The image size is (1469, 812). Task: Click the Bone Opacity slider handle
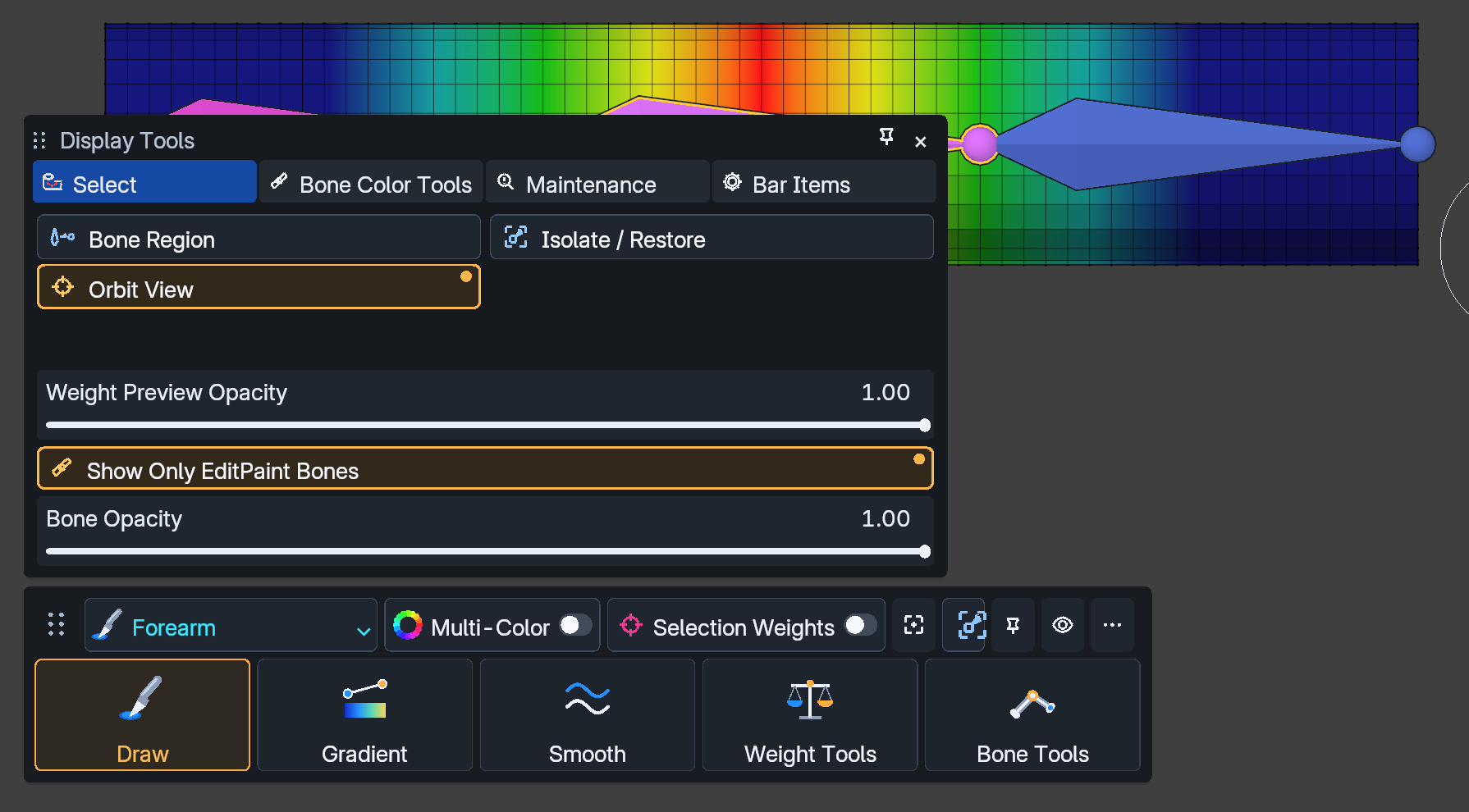point(925,551)
